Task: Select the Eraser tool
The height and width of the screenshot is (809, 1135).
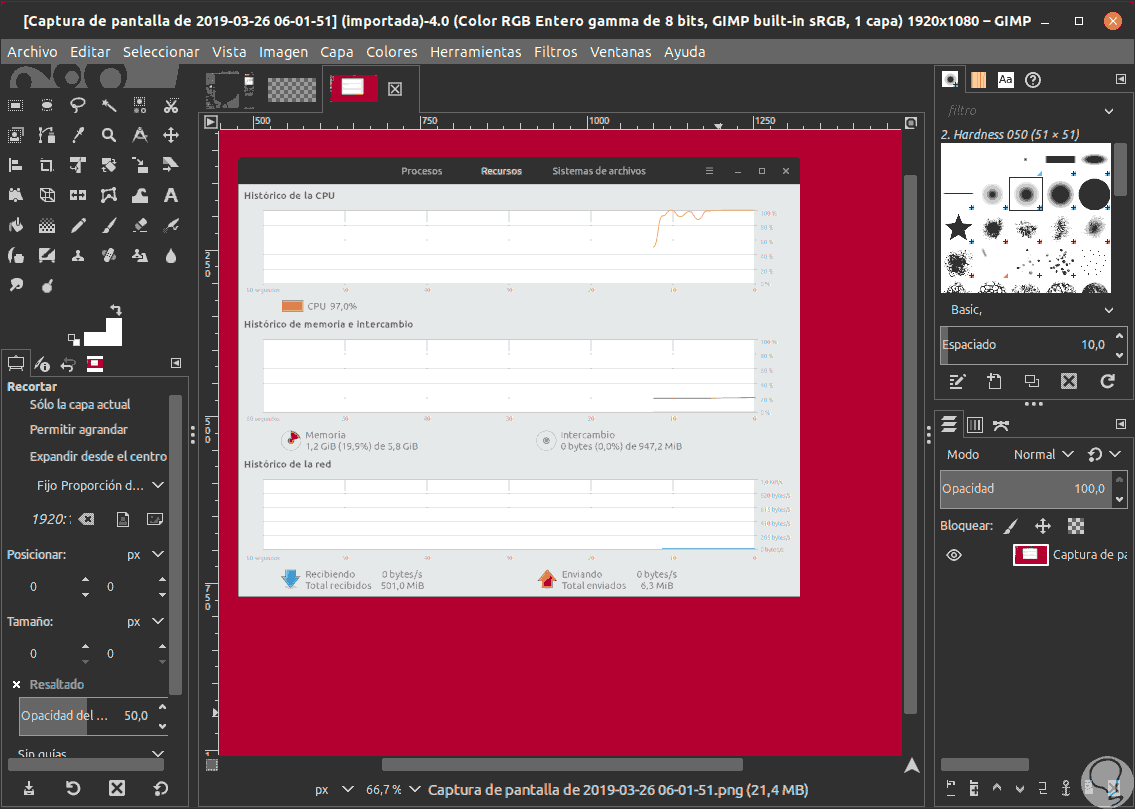Action: [140, 226]
